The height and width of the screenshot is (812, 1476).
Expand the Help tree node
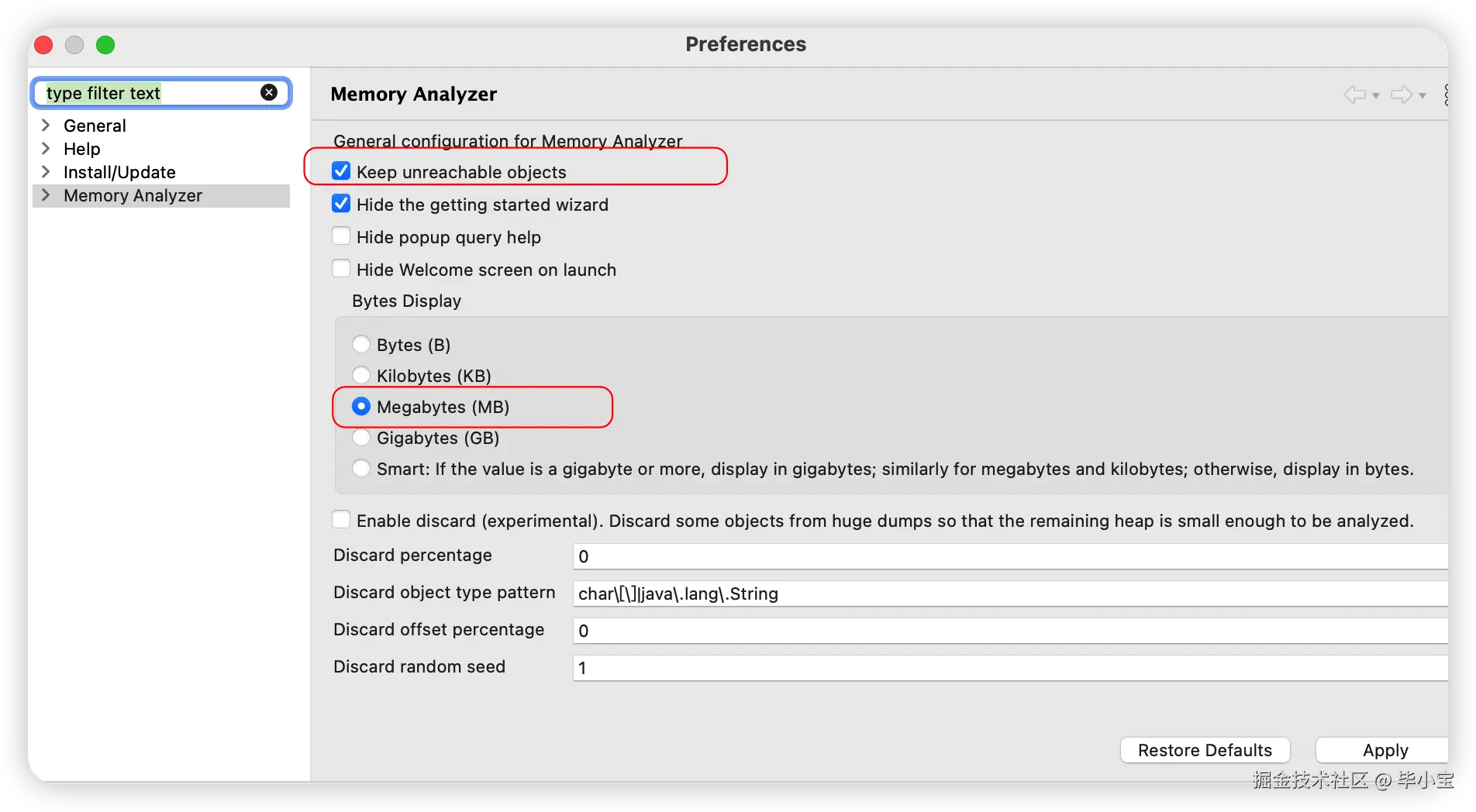click(46, 149)
